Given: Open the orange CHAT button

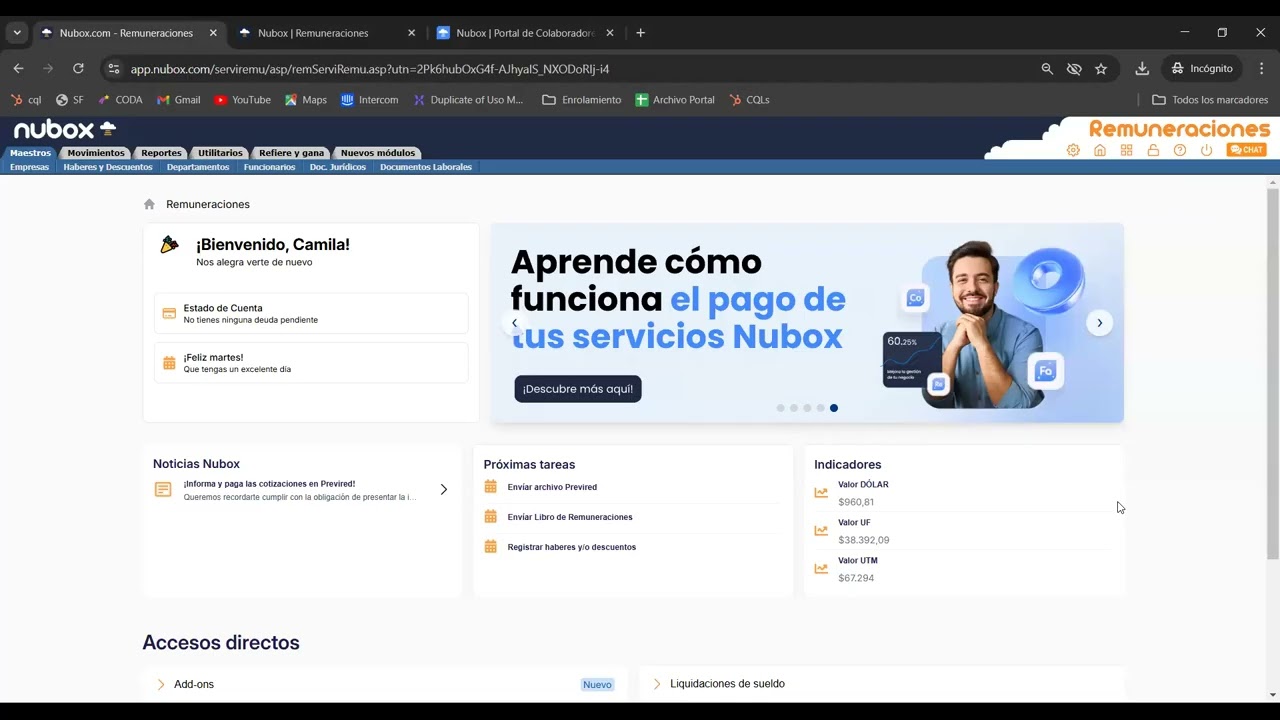Looking at the screenshot, I should point(1247,150).
